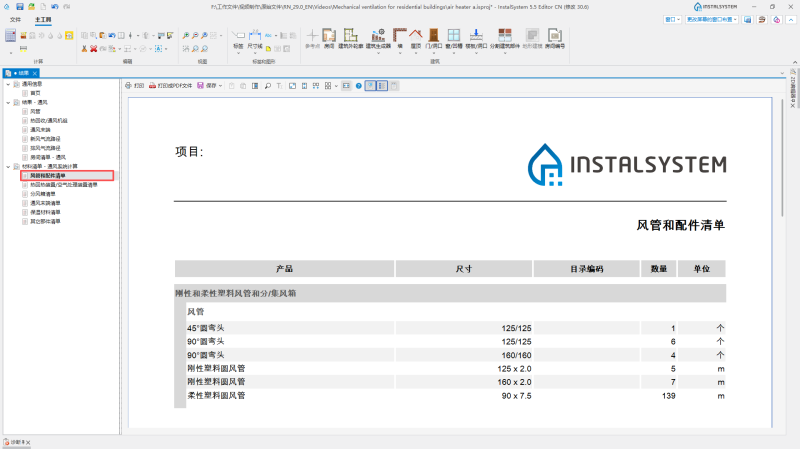
Task: Select the 建筑外轮廓 building outline tool
Action: pyautogui.click(x=351, y=38)
